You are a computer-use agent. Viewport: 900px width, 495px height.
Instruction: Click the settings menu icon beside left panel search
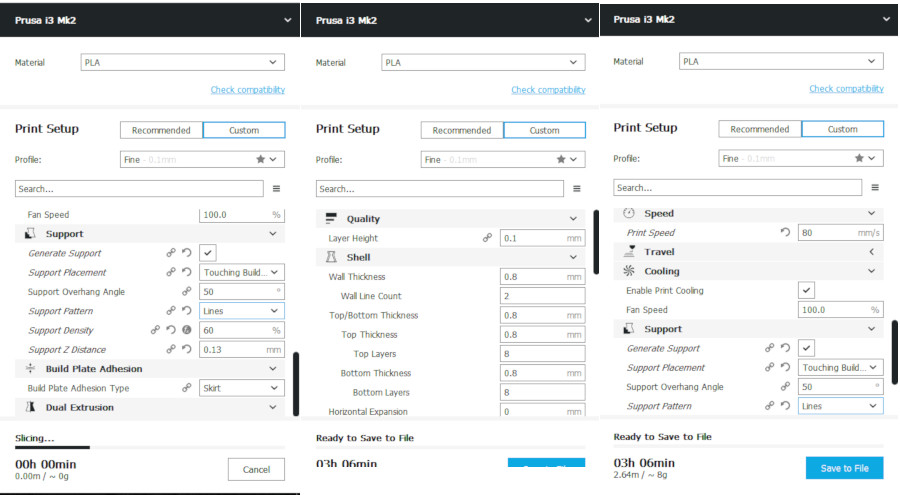tap(276, 188)
